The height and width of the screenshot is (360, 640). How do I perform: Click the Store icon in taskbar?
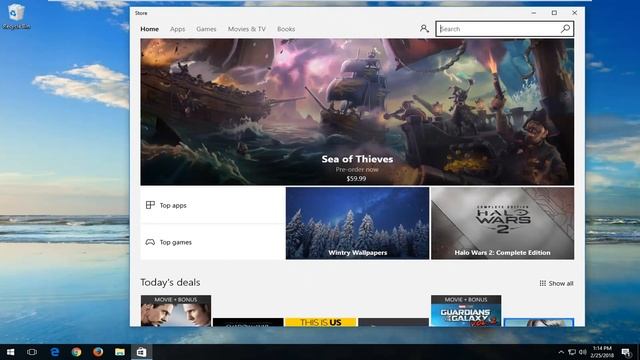141,352
